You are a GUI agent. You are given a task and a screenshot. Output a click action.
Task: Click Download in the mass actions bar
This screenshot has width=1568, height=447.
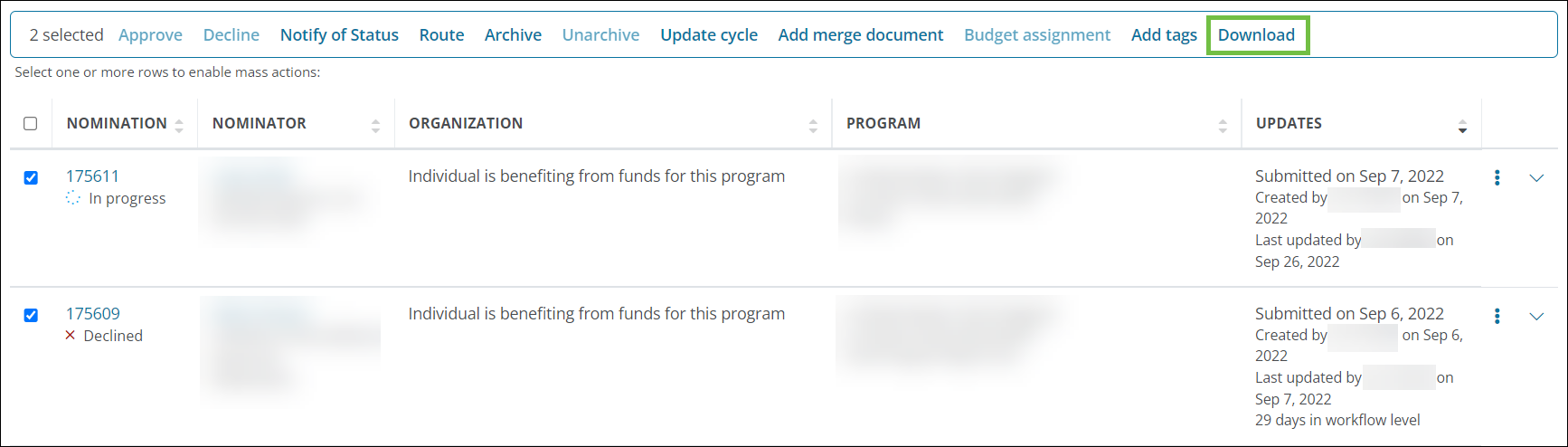pyautogui.click(x=1256, y=35)
